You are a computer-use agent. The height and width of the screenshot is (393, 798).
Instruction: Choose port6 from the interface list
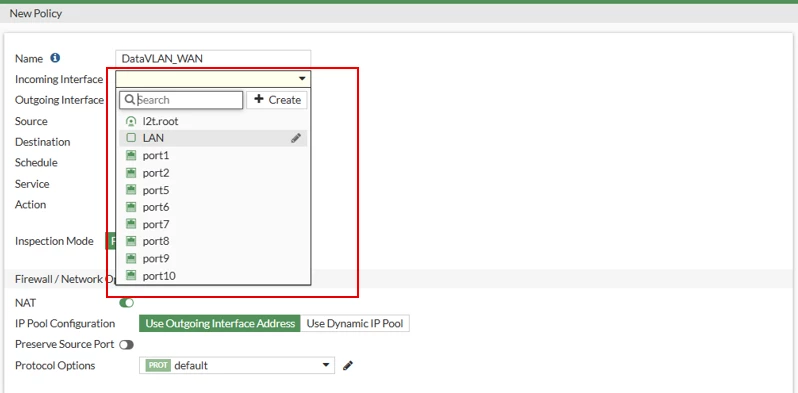point(213,207)
